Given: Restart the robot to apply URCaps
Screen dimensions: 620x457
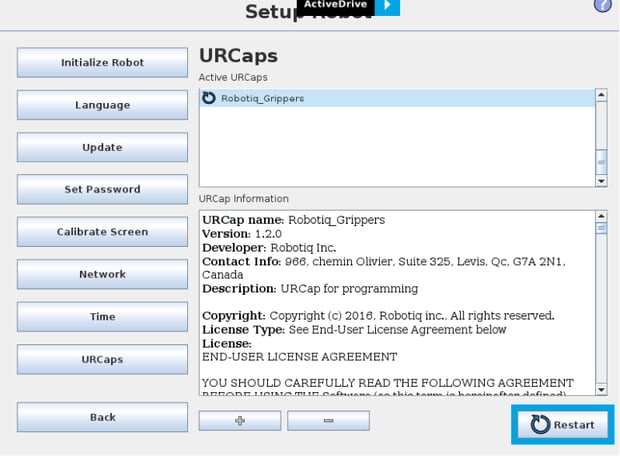Looking at the screenshot, I should (x=563, y=425).
